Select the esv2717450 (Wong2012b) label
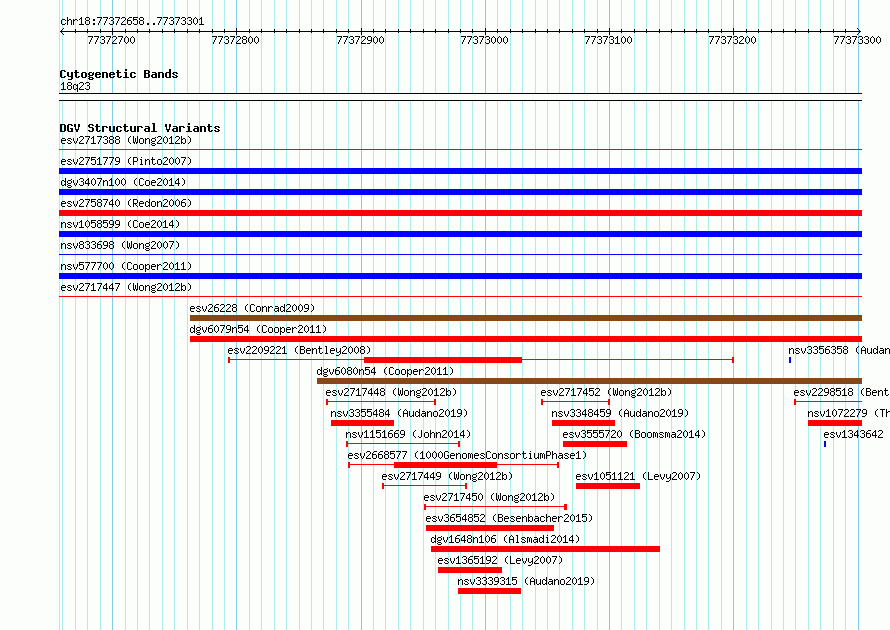Image resolution: width=890 pixels, height=630 pixels. coord(489,497)
